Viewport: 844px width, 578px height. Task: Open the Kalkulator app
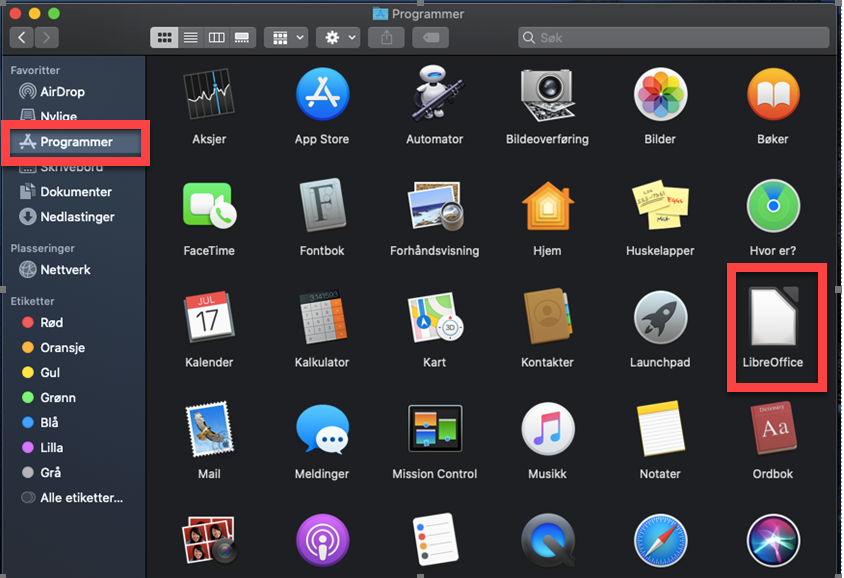click(321, 319)
